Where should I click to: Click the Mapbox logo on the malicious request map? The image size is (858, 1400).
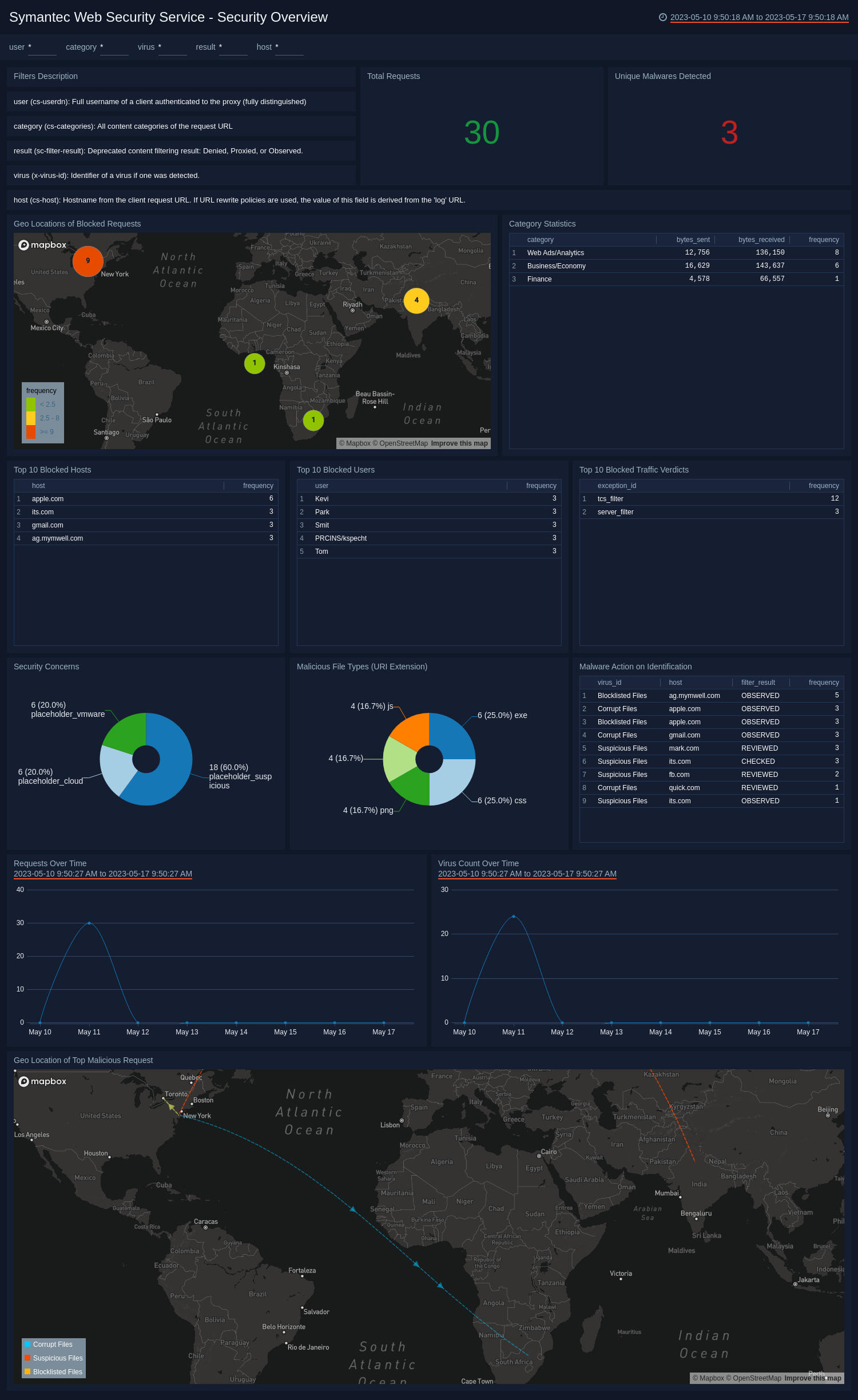pyautogui.click(x=43, y=1081)
